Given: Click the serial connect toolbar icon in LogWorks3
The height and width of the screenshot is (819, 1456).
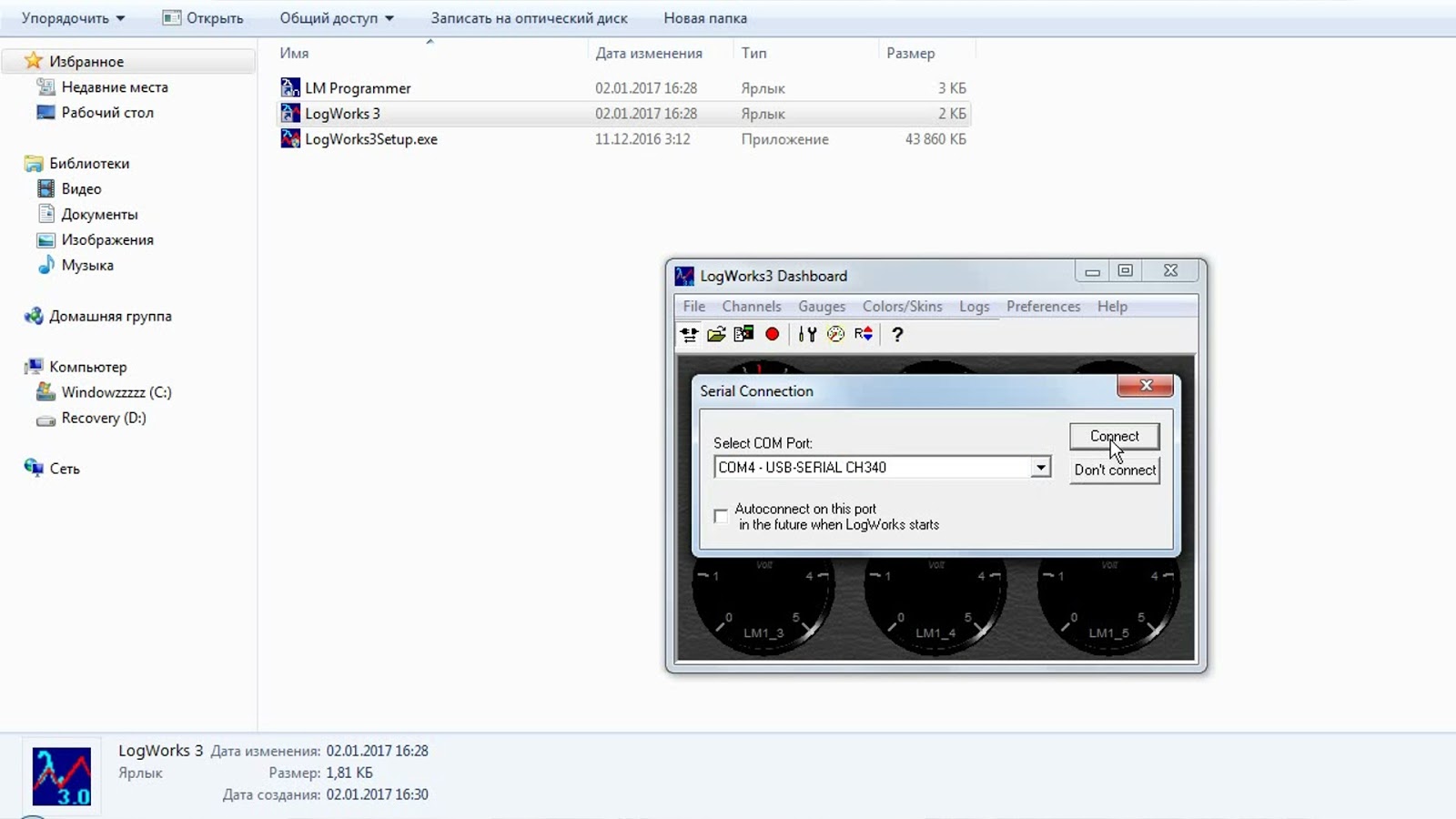Looking at the screenshot, I should point(689,334).
